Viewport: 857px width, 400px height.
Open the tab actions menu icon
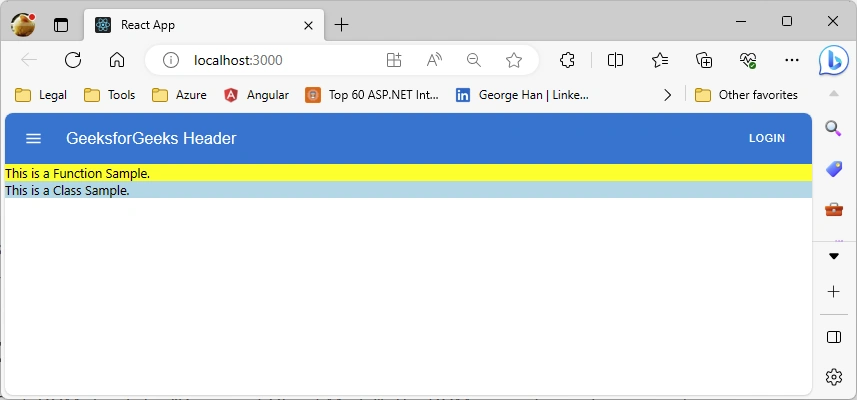coord(61,25)
